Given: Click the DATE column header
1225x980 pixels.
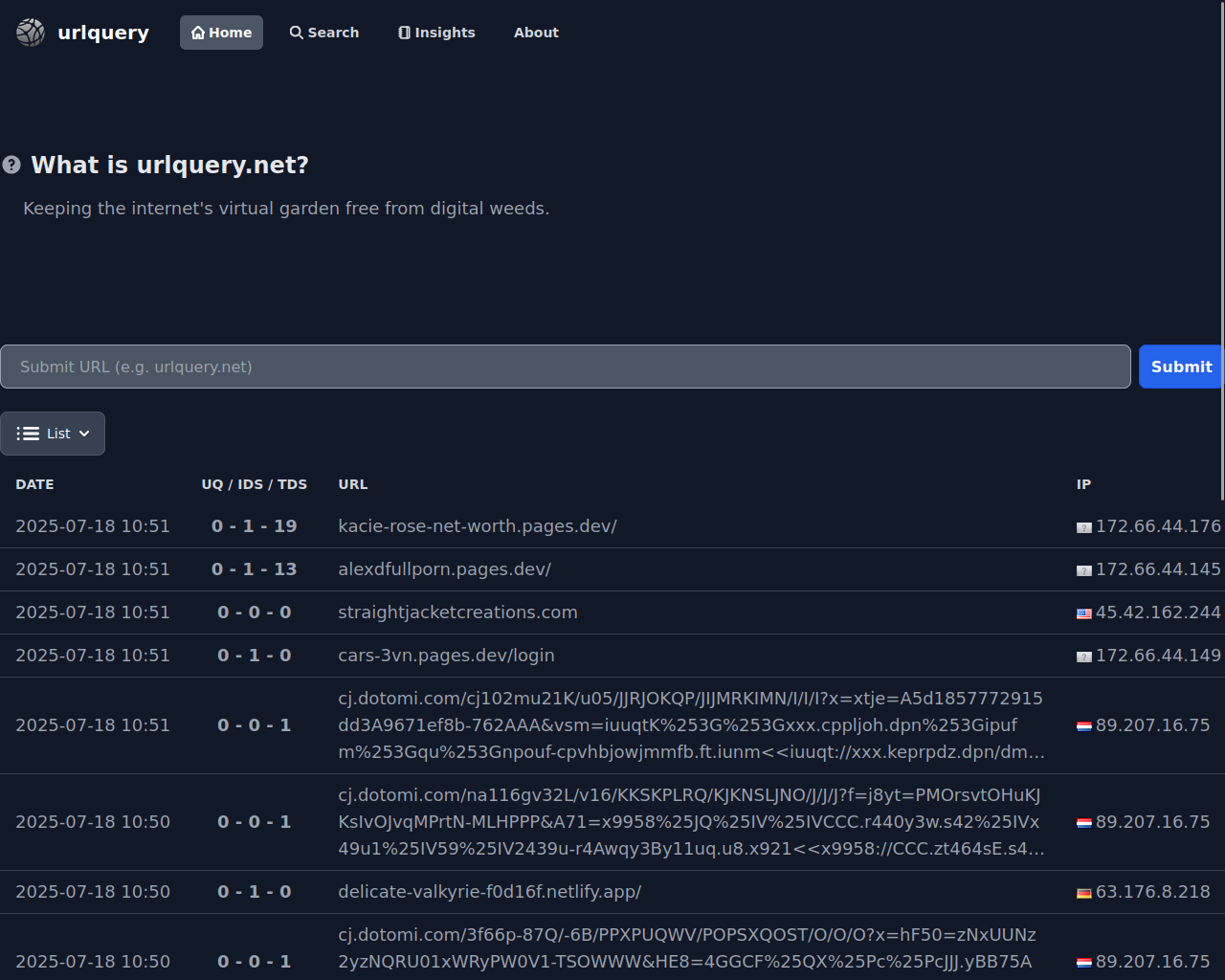Looking at the screenshot, I should coord(34,484).
